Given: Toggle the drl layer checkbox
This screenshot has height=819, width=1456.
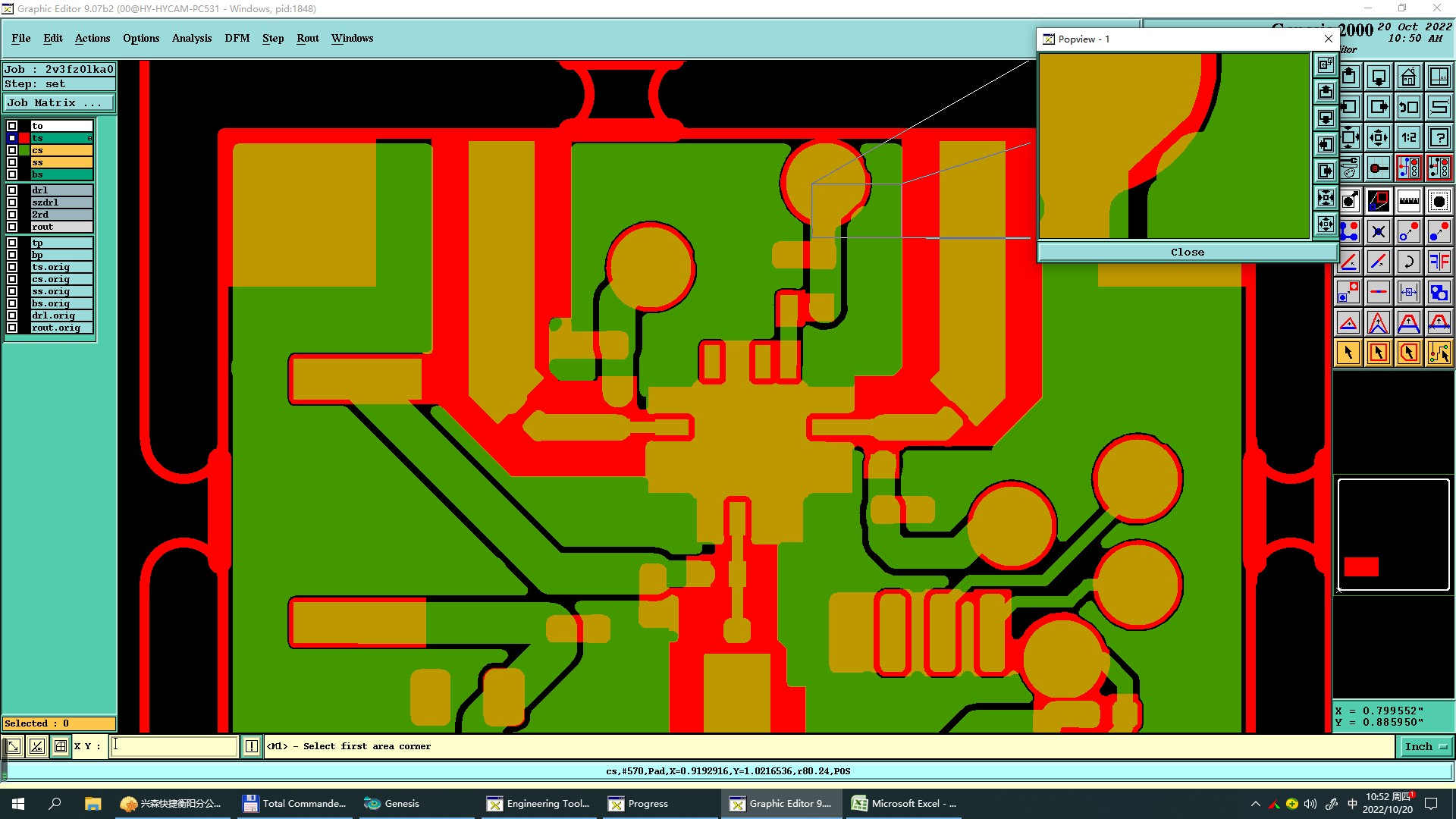Looking at the screenshot, I should [x=12, y=190].
